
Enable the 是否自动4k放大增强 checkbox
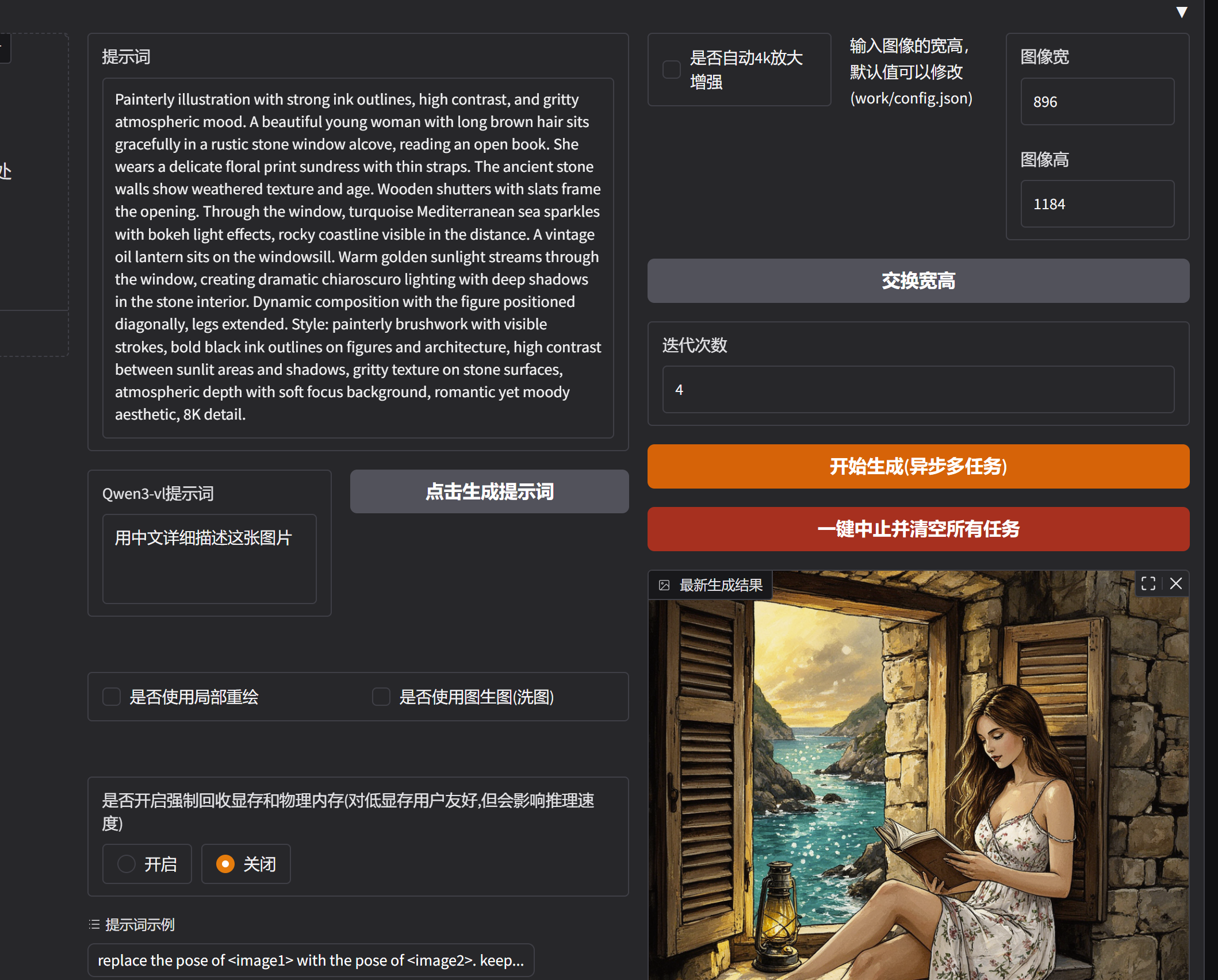671,70
